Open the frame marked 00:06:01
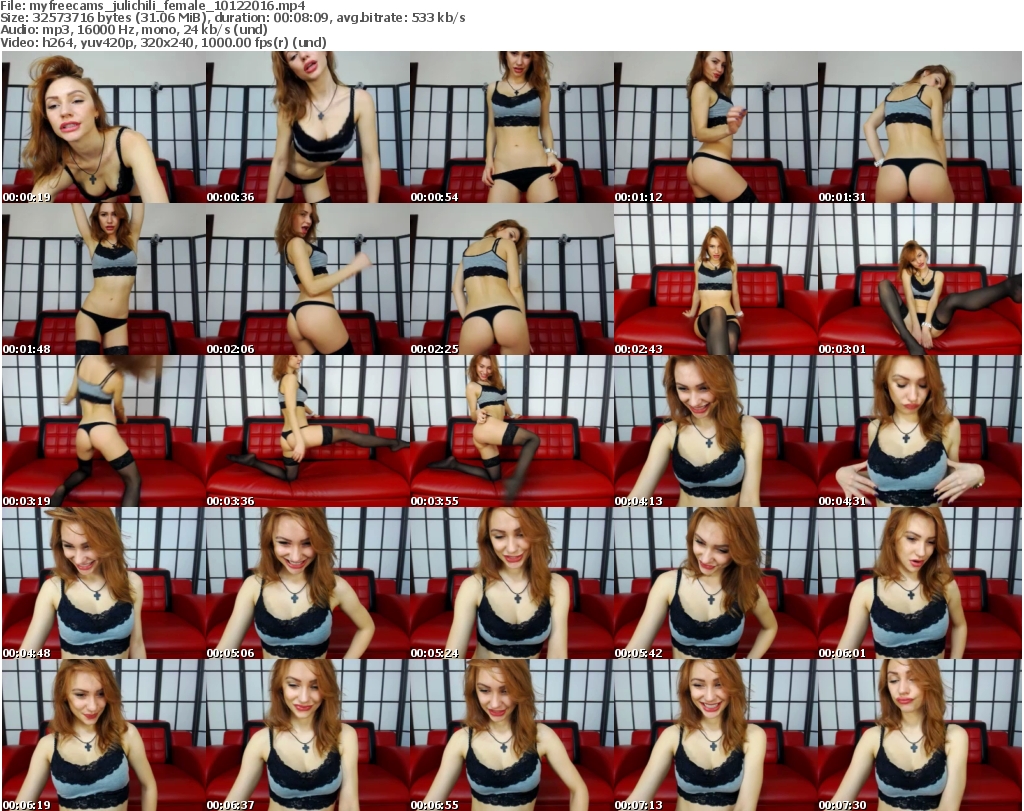The width and height of the screenshot is (1024, 811). (x=919, y=583)
